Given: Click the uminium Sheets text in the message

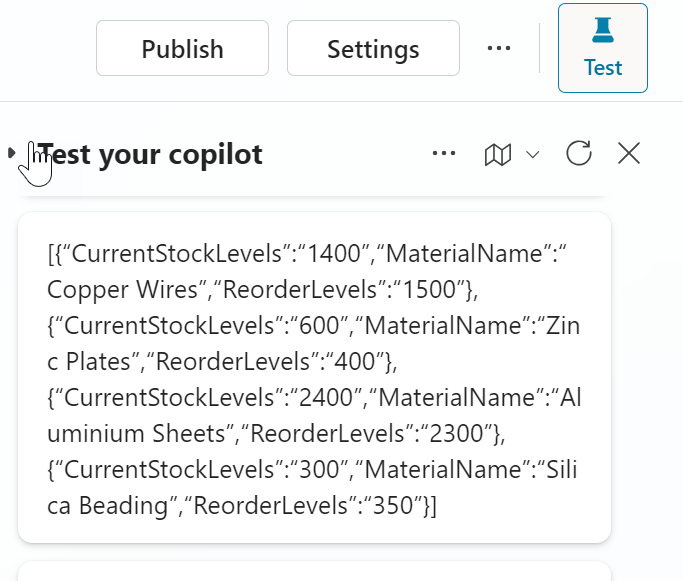Looking at the screenshot, I should click(112, 433).
